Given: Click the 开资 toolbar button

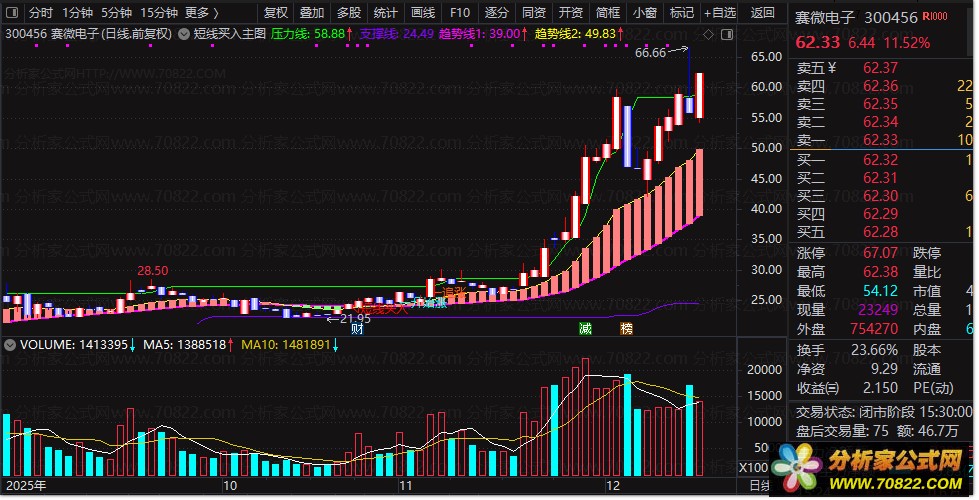Looking at the screenshot, I should click(x=571, y=12).
